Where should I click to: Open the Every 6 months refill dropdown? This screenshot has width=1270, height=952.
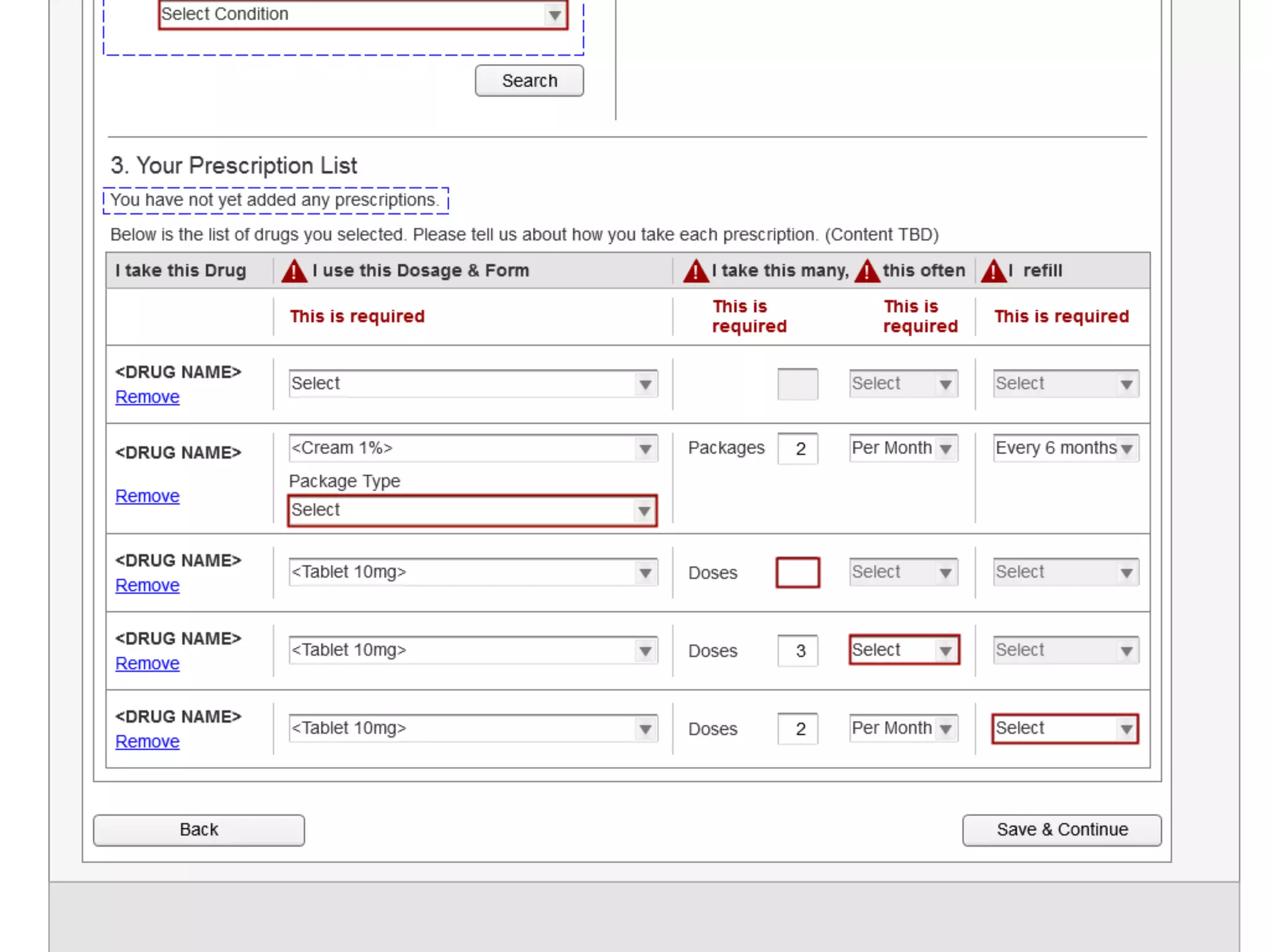[1065, 448]
